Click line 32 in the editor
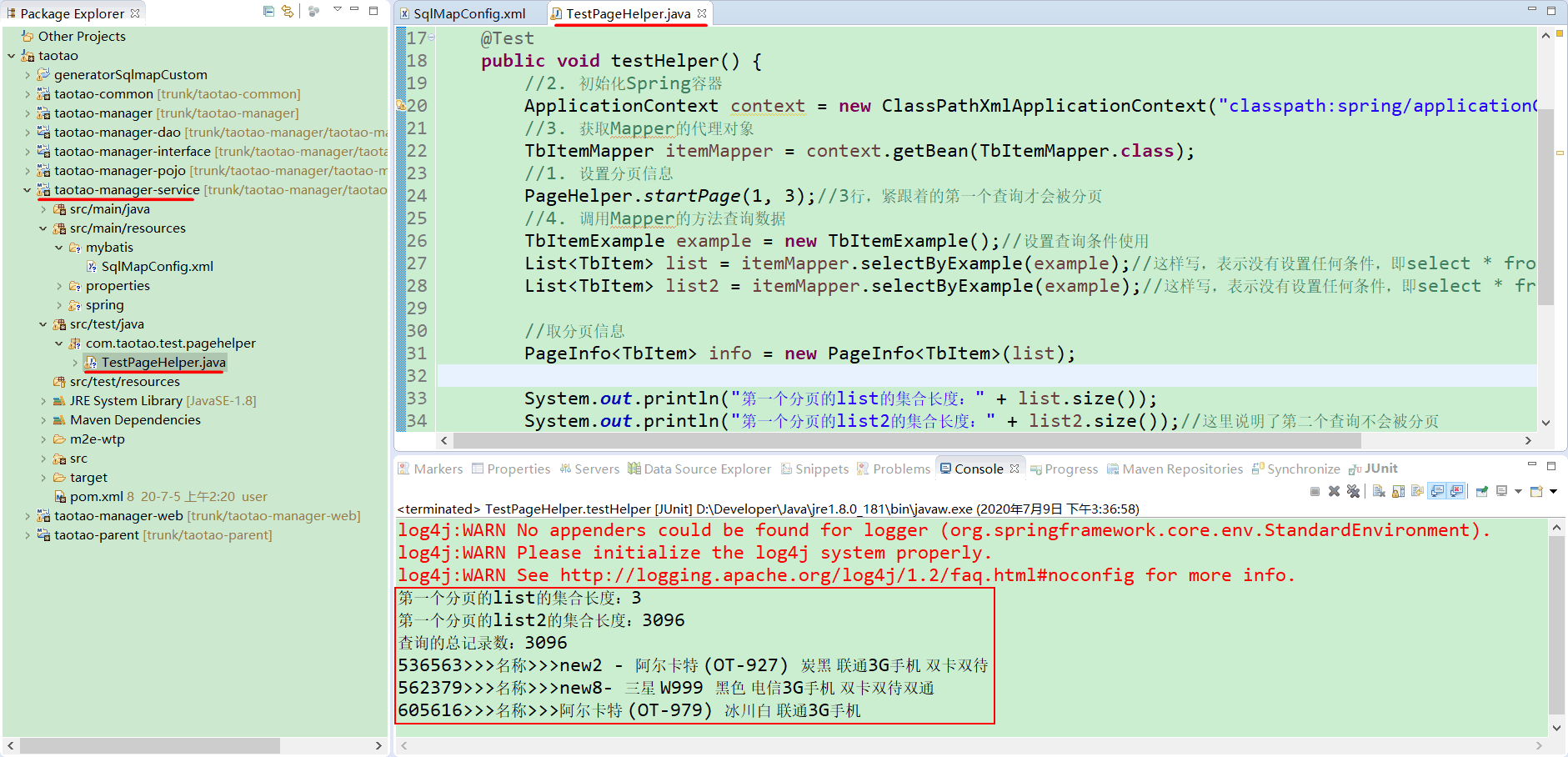The height and width of the screenshot is (757, 1568). [986, 376]
